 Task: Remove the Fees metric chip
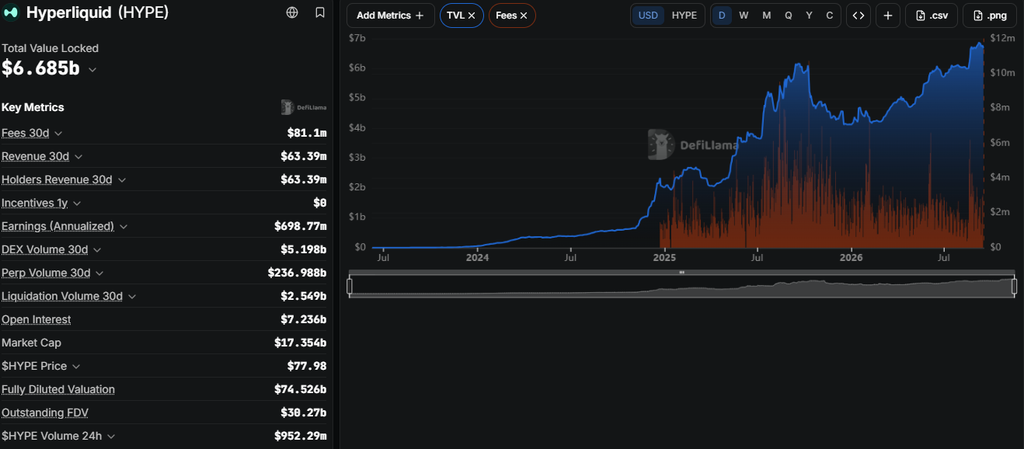[x=523, y=16]
